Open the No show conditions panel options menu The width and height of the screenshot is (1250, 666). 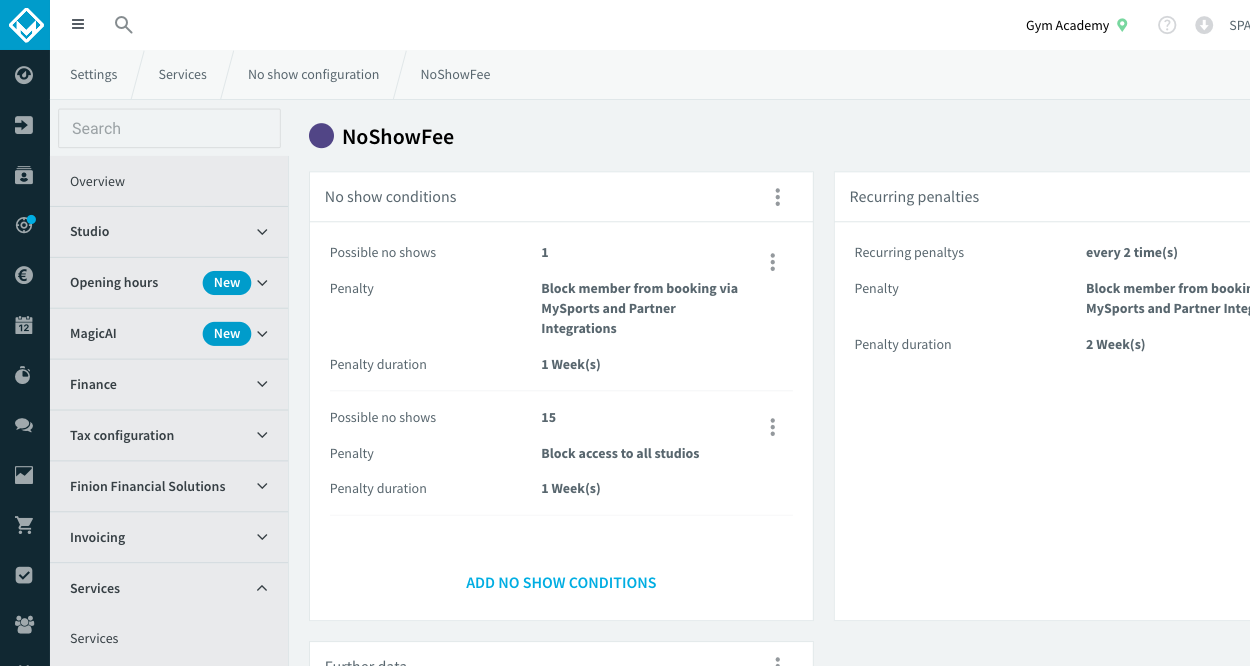click(777, 197)
